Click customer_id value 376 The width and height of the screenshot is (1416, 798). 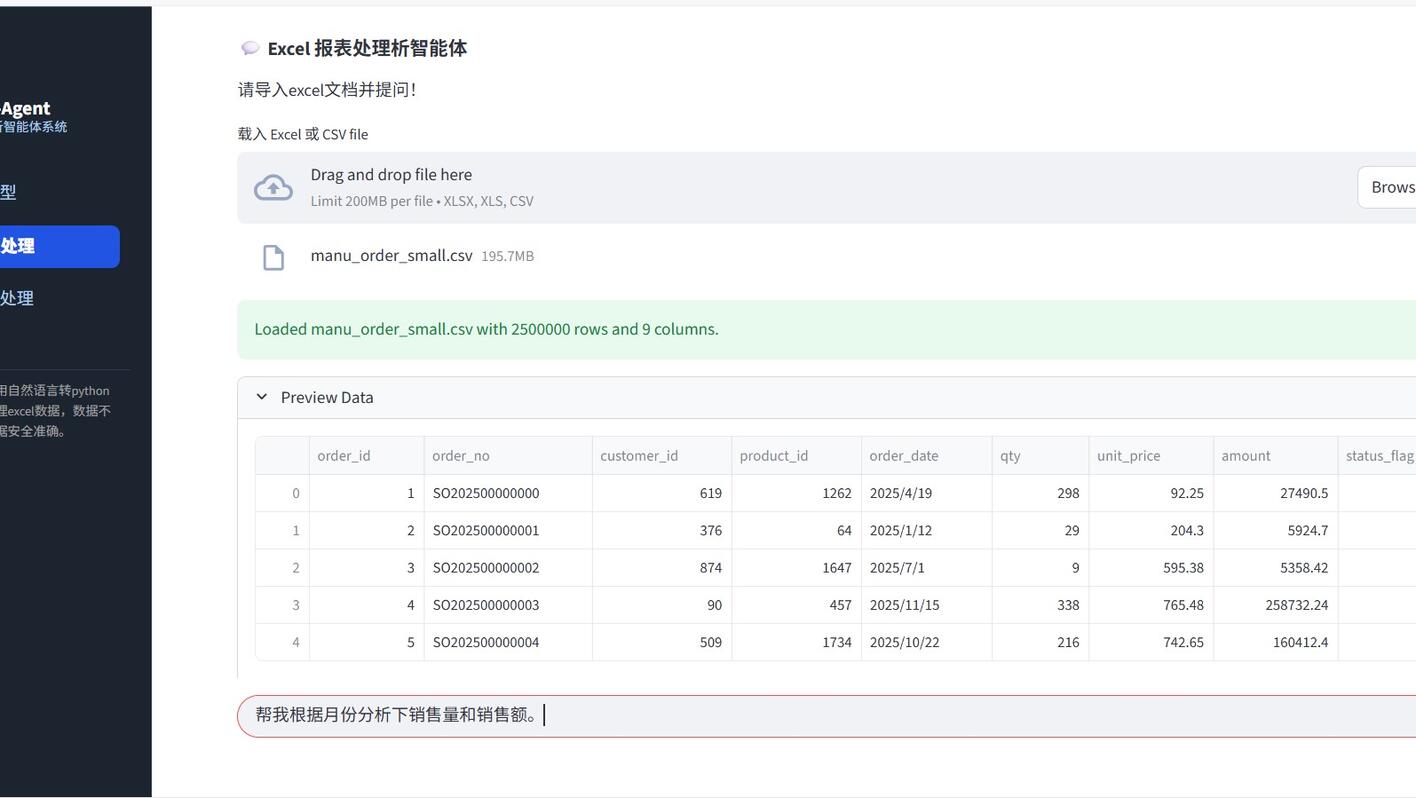point(662,531)
